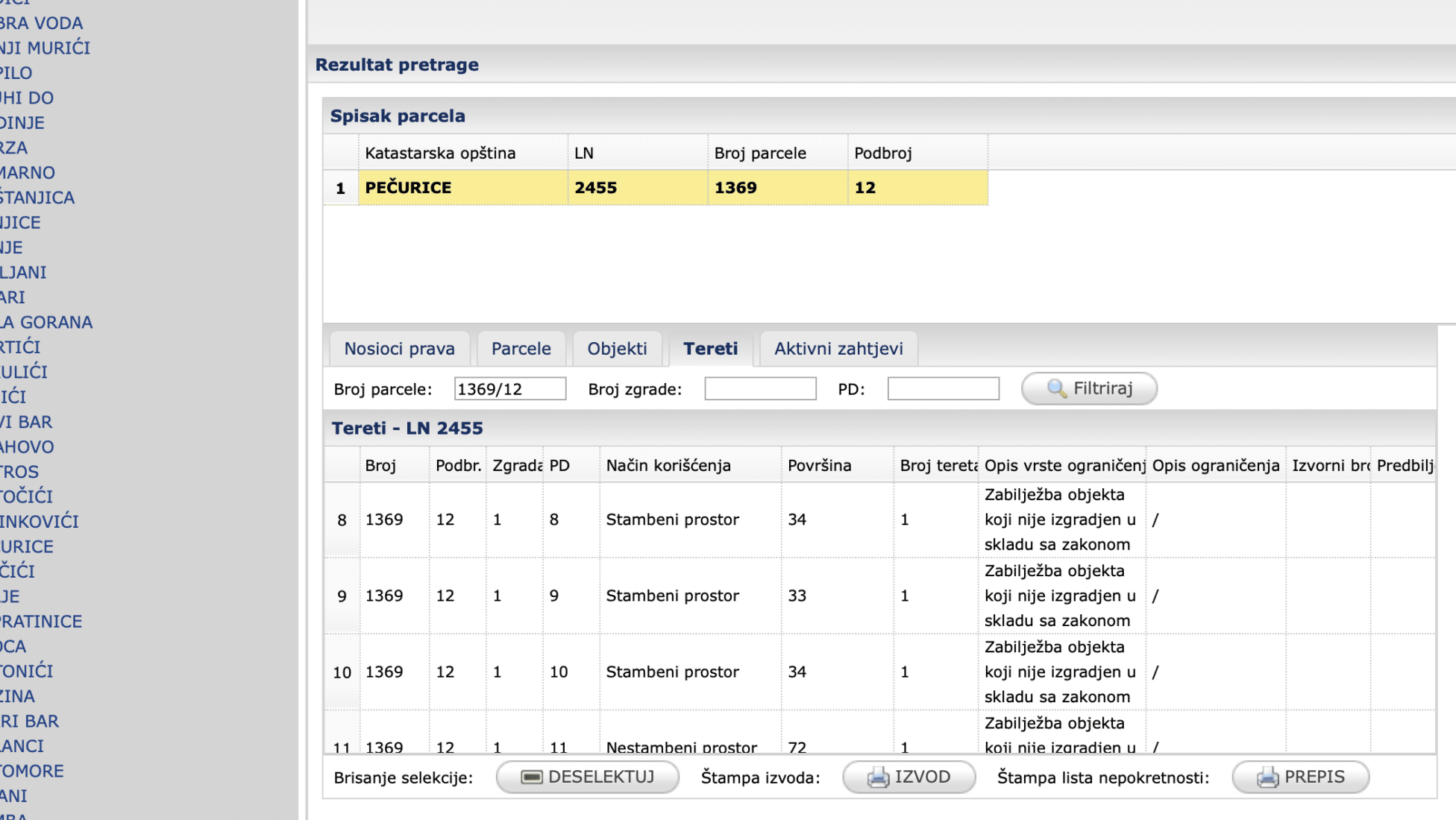Select DOBRA VODA in the sidebar list
This screenshot has width=1456, height=820.
point(41,23)
